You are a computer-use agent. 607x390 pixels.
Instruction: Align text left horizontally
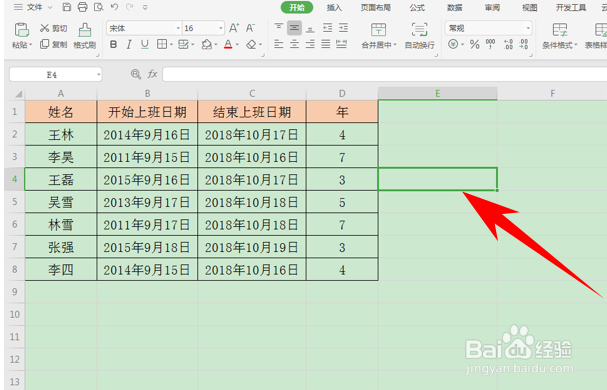tap(278, 44)
